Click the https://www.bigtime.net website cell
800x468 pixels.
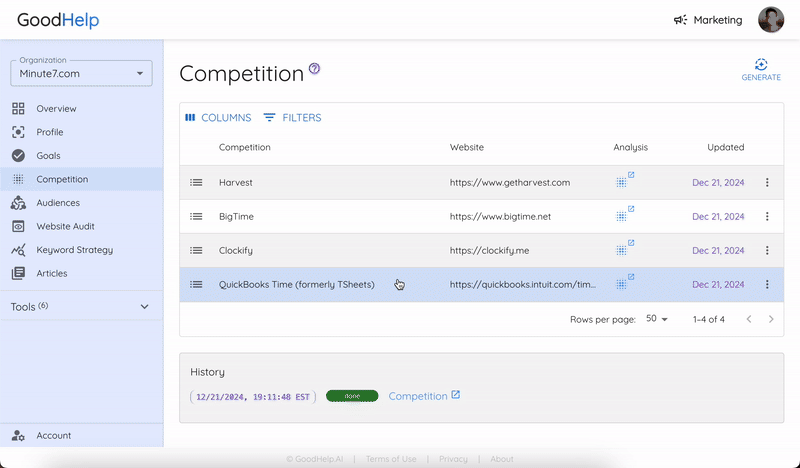coord(500,216)
